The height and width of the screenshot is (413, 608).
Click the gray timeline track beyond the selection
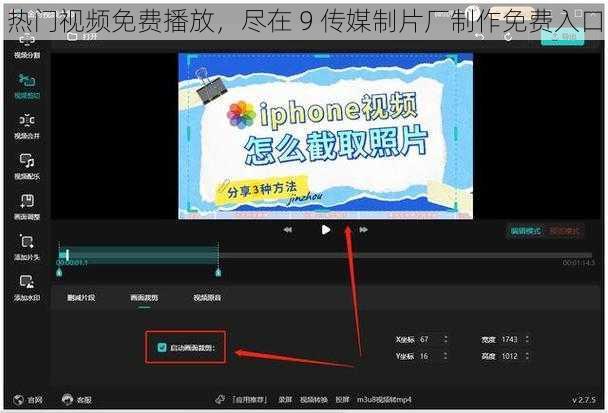(x=405, y=255)
